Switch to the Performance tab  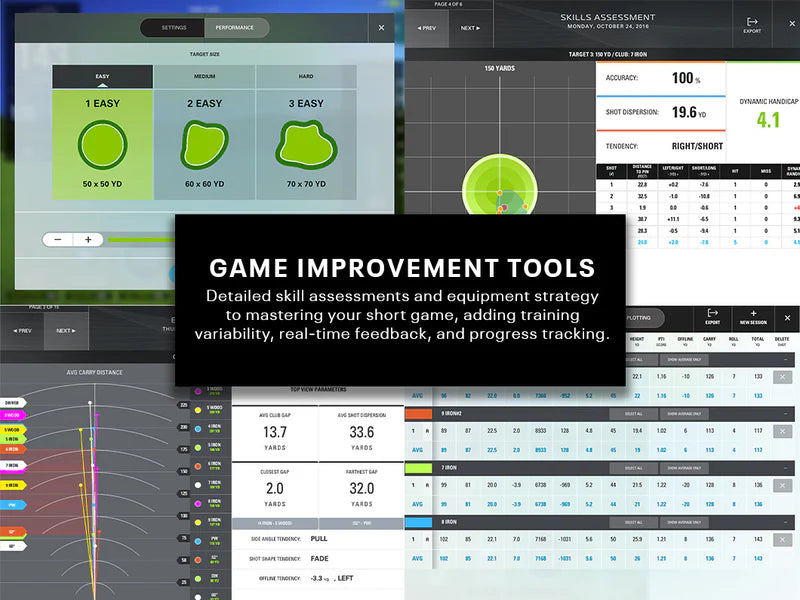pyautogui.click(x=235, y=28)
